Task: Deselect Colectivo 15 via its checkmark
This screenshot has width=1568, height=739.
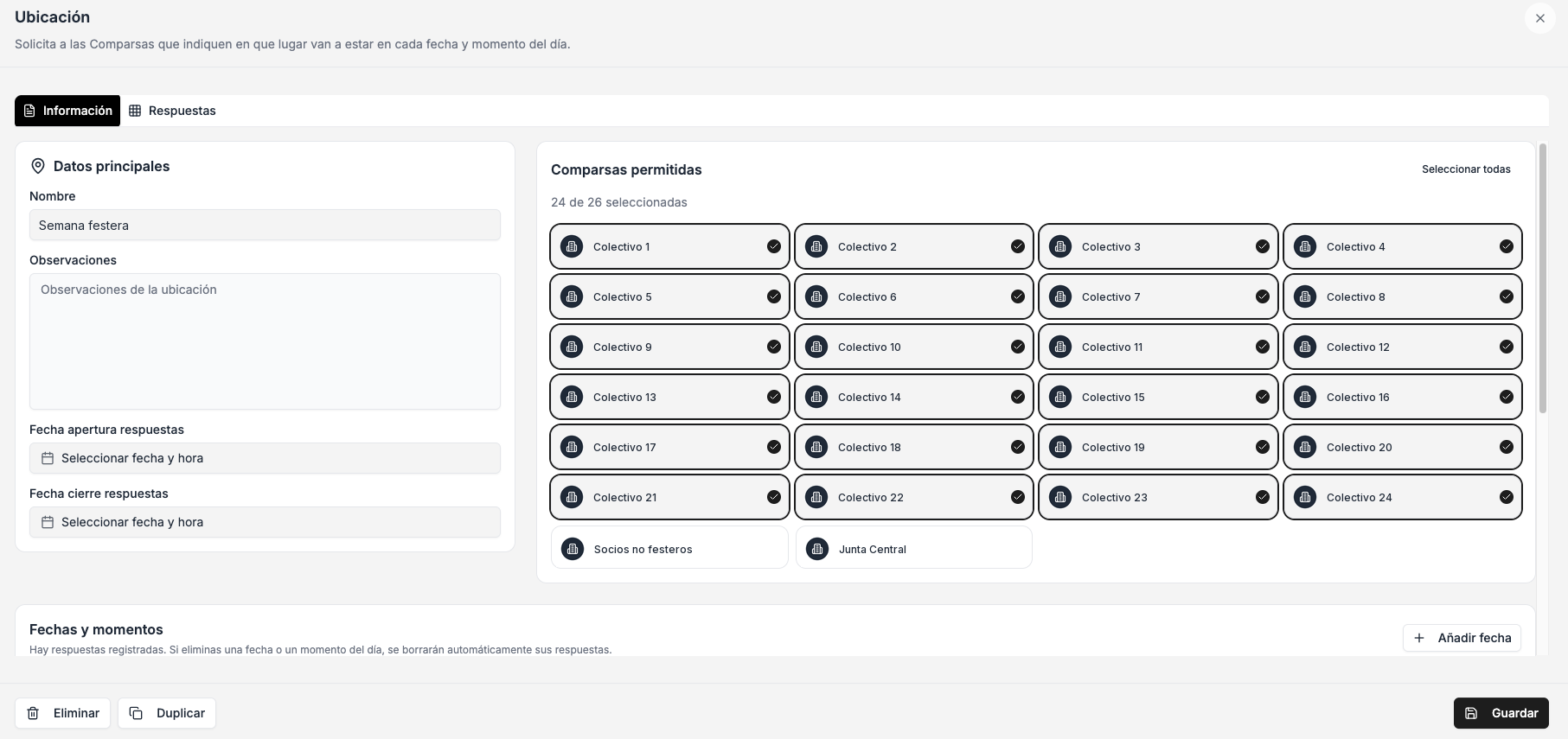Action: (1263, 397)
